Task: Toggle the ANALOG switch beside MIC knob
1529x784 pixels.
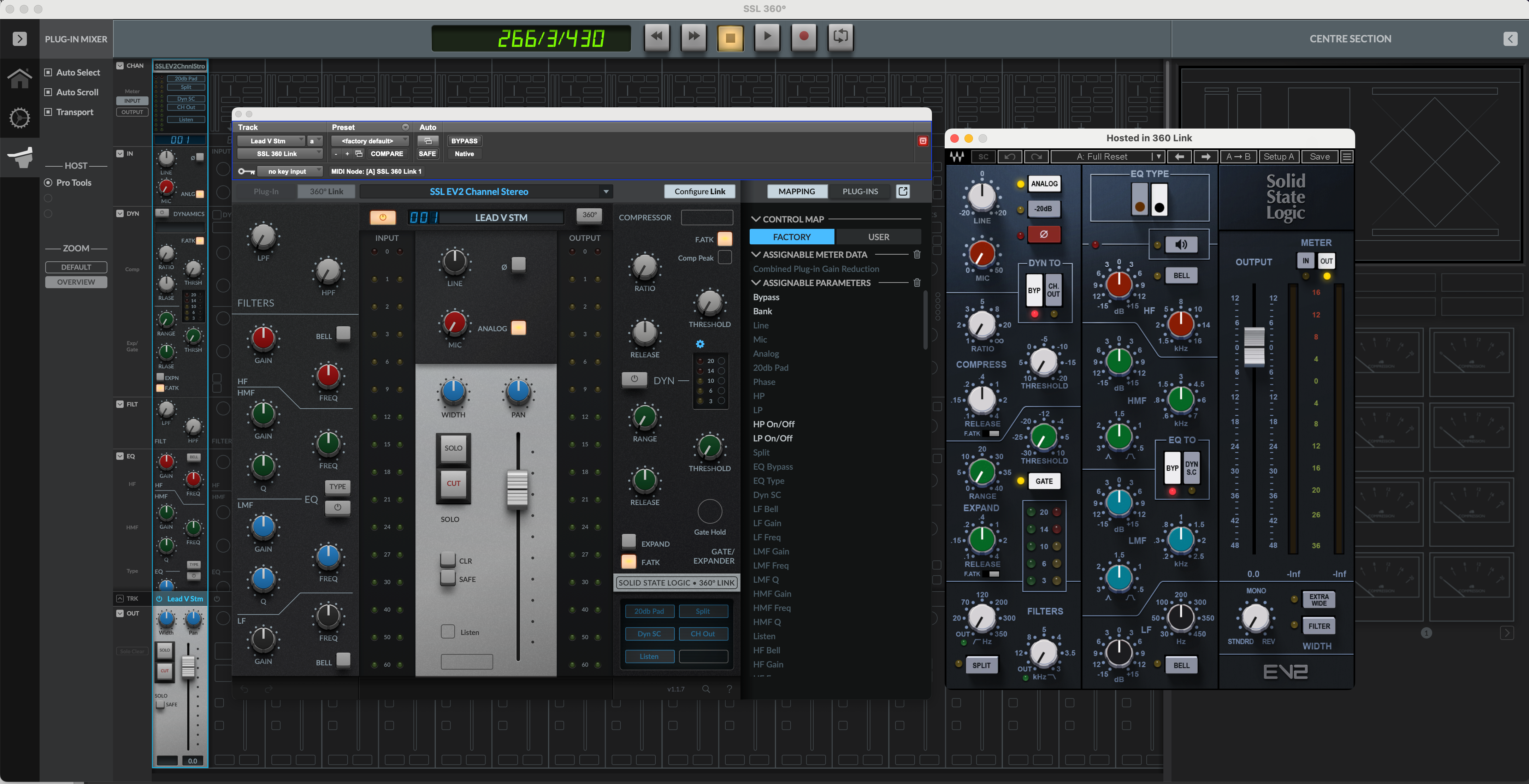Action: 518,328
